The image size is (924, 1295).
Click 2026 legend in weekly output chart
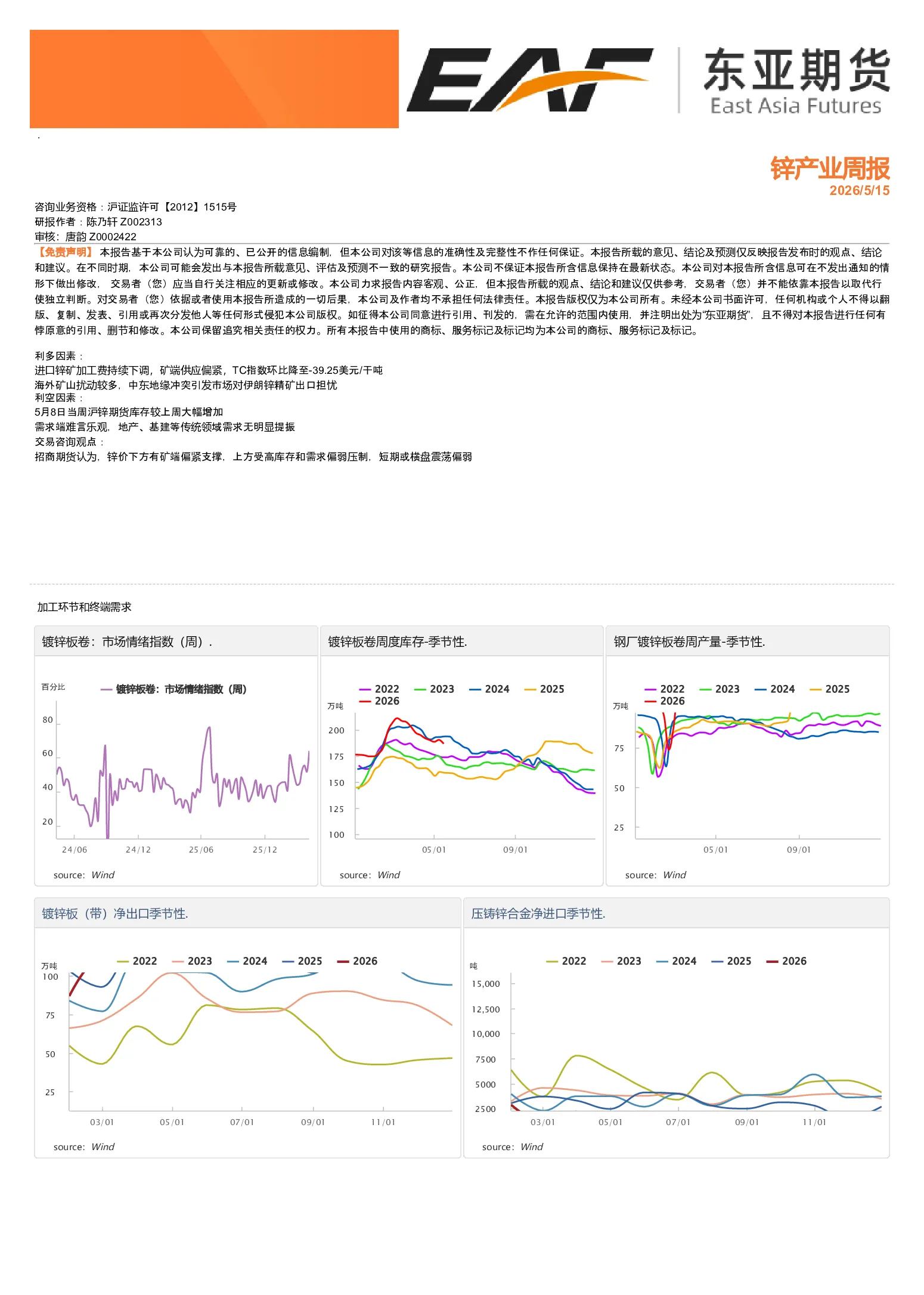click(x=665, y=701)
